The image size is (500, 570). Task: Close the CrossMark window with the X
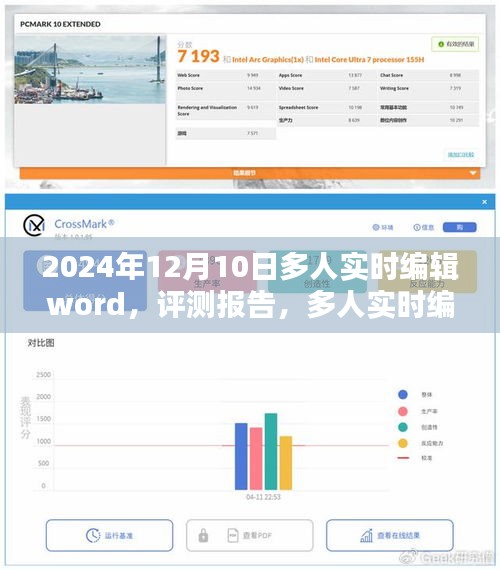484,202
